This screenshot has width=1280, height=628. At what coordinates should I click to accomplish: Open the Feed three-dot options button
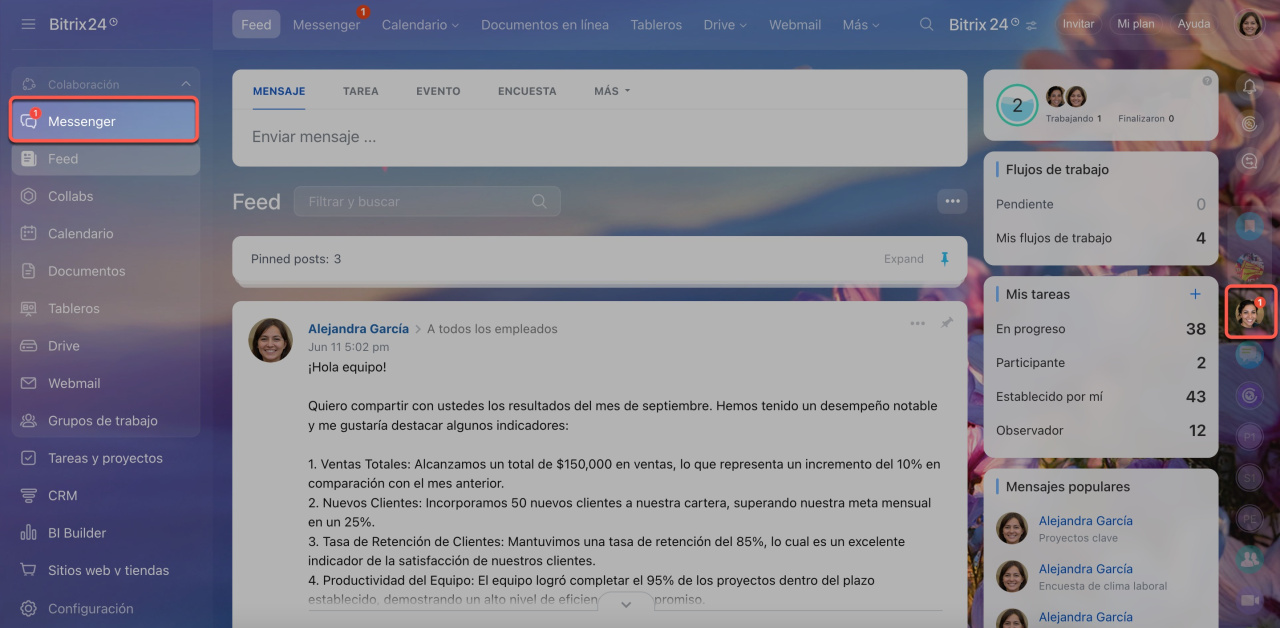pos(952,201)
